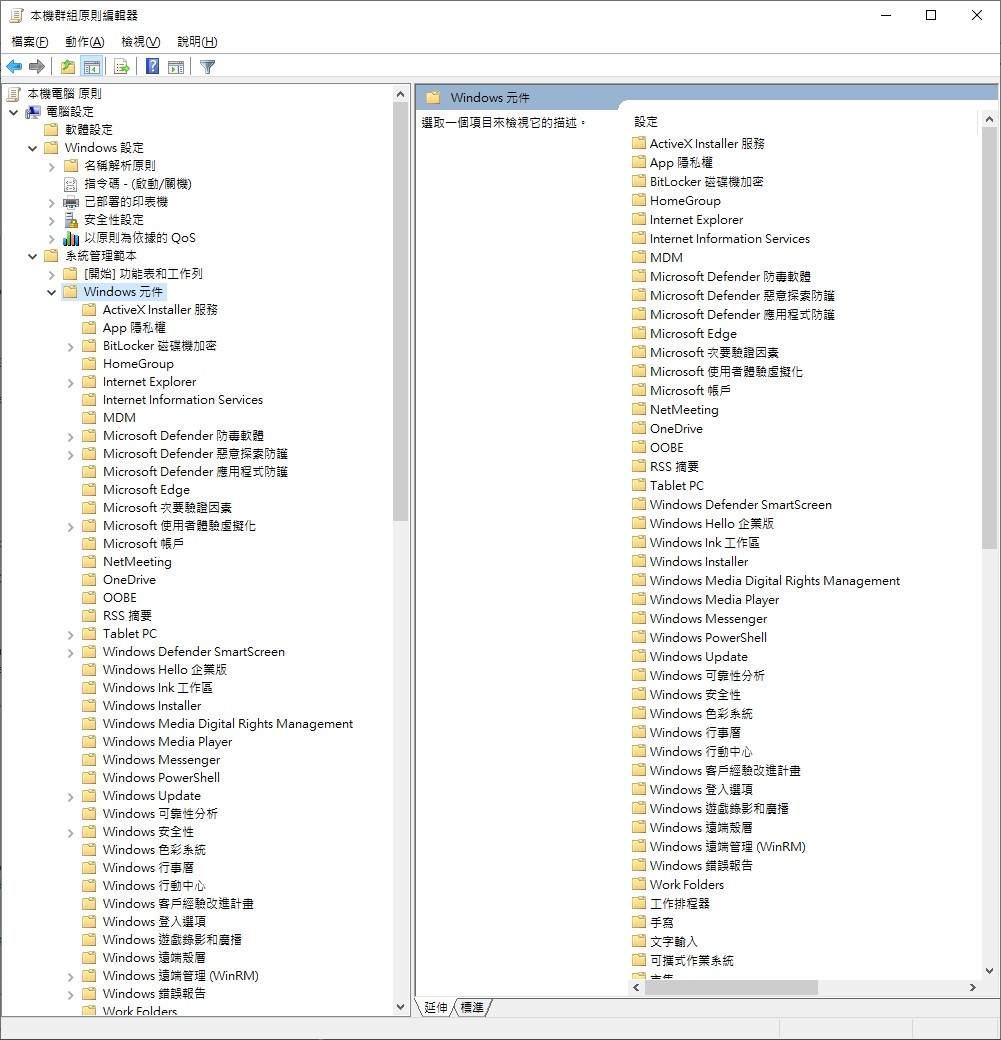This screenshot has width=1001, height=1040.
Task: Select Windows Hello 企業版 in right pane
Action: 711,524
